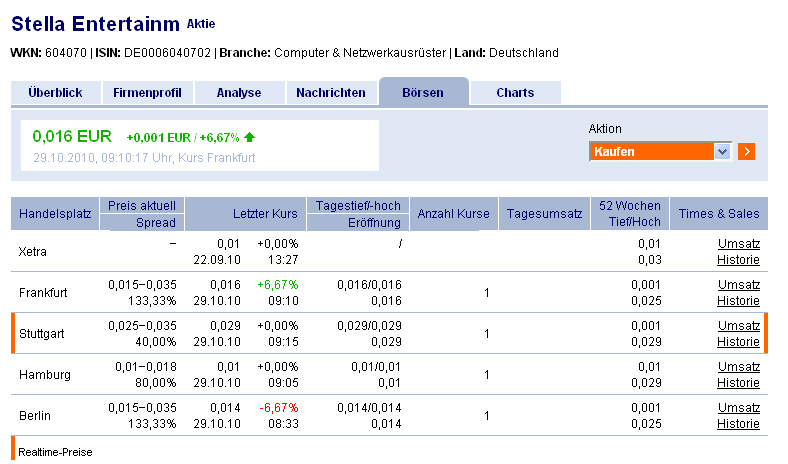
Task: Show Umsatz for Berlin exchange
Action: (x=738, y=408)
